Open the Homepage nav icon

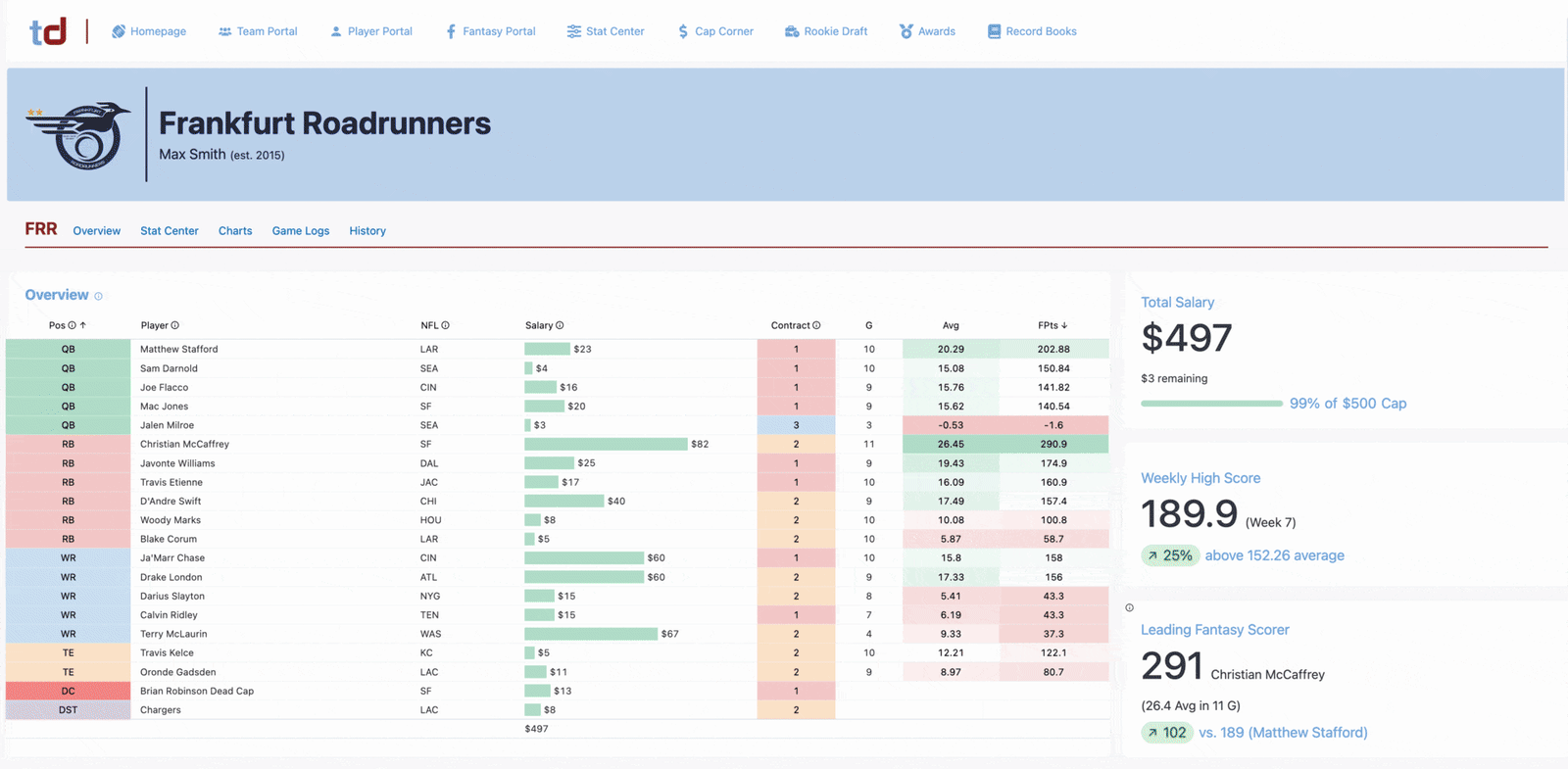pos(119,31)
